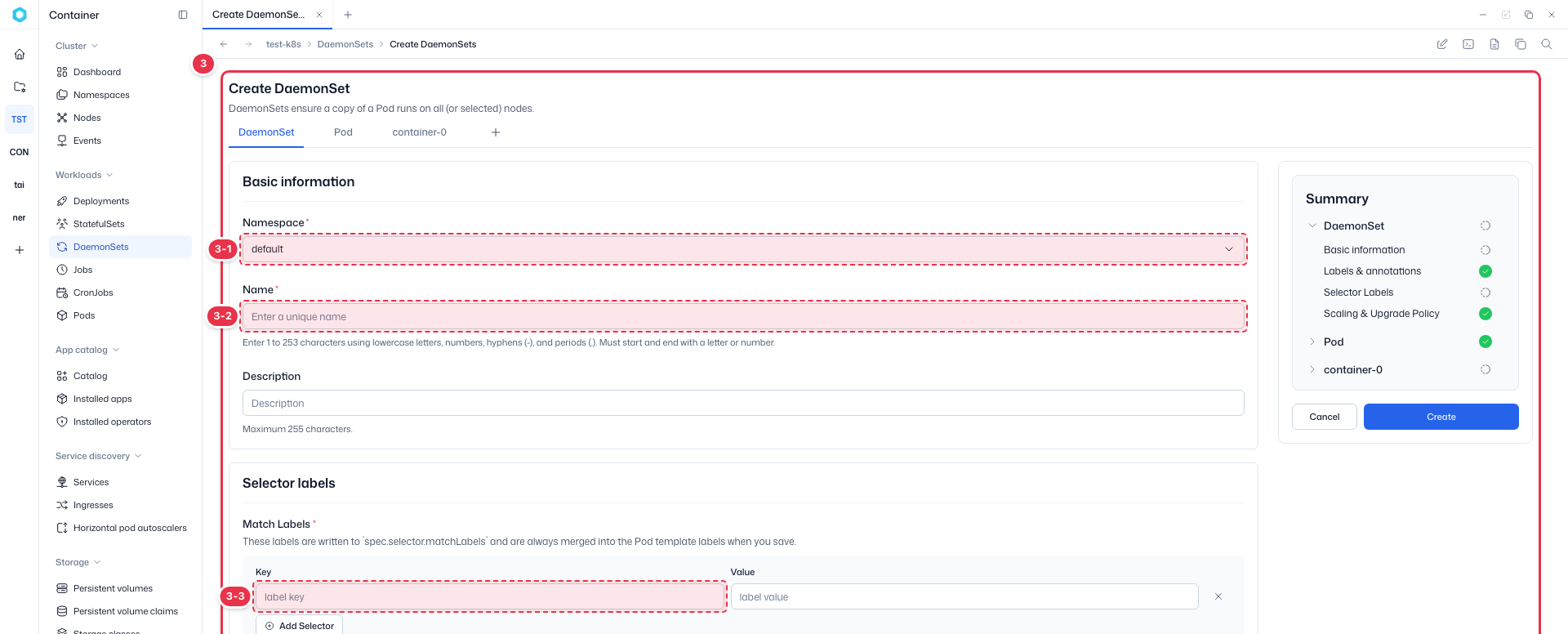Click the copy icon in top toolbar
Screen dimensions: 1568x634
click(x=1521, y=44)
